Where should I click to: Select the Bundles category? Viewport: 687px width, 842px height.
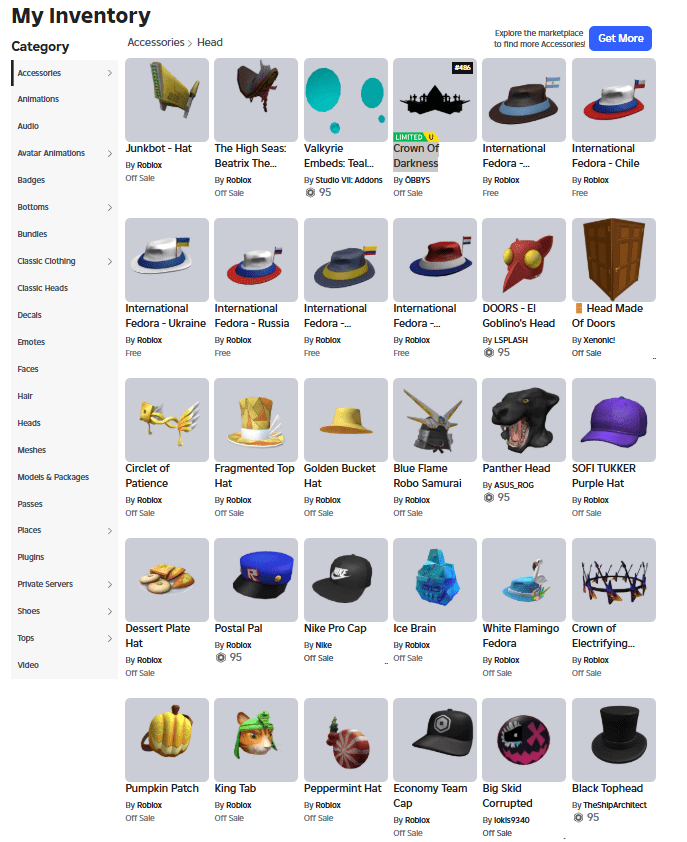[32, 234]
